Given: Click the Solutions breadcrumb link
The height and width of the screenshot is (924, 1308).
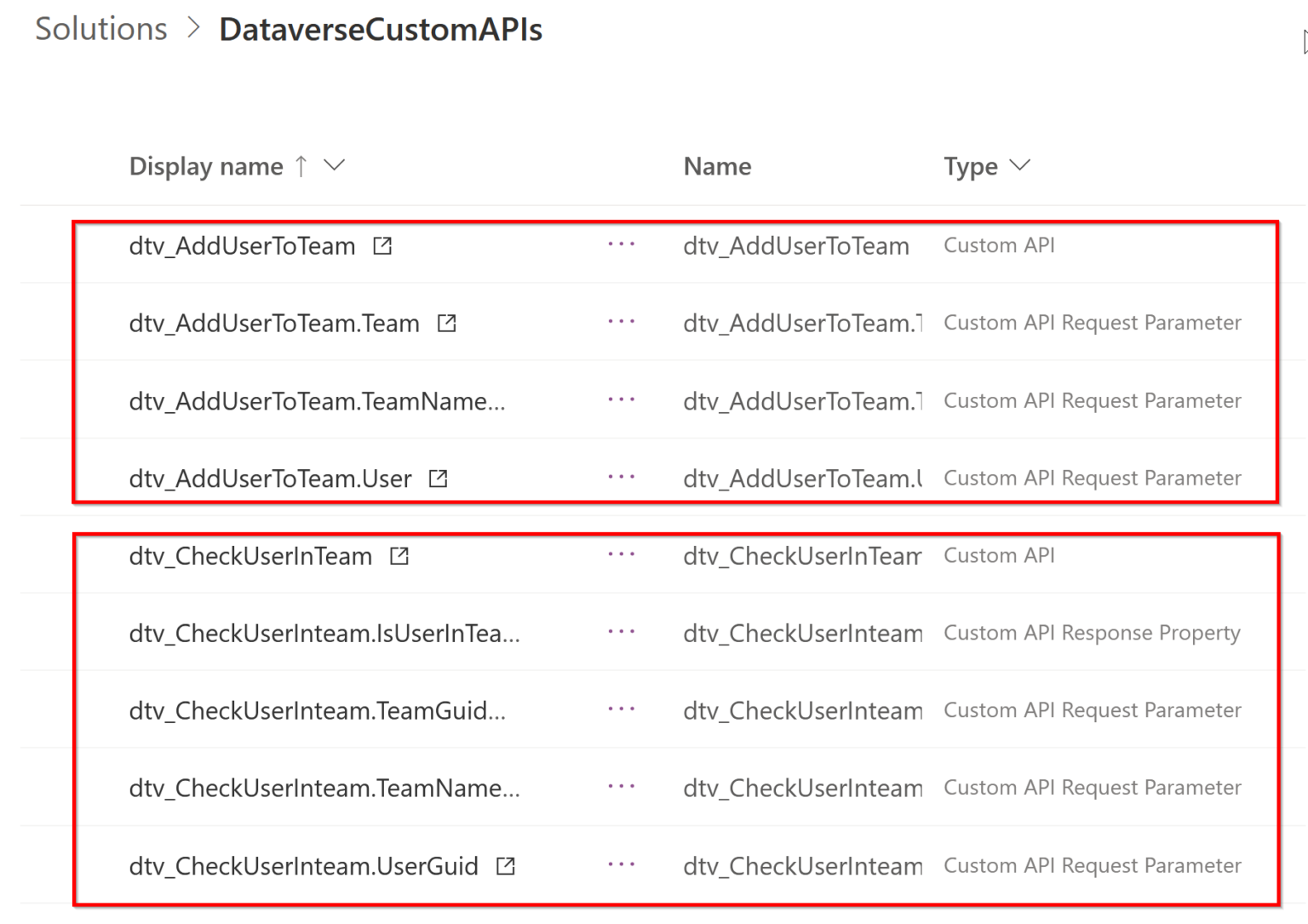Looking at the screenshot, I should pyautogui.click(x=100, y=28).
